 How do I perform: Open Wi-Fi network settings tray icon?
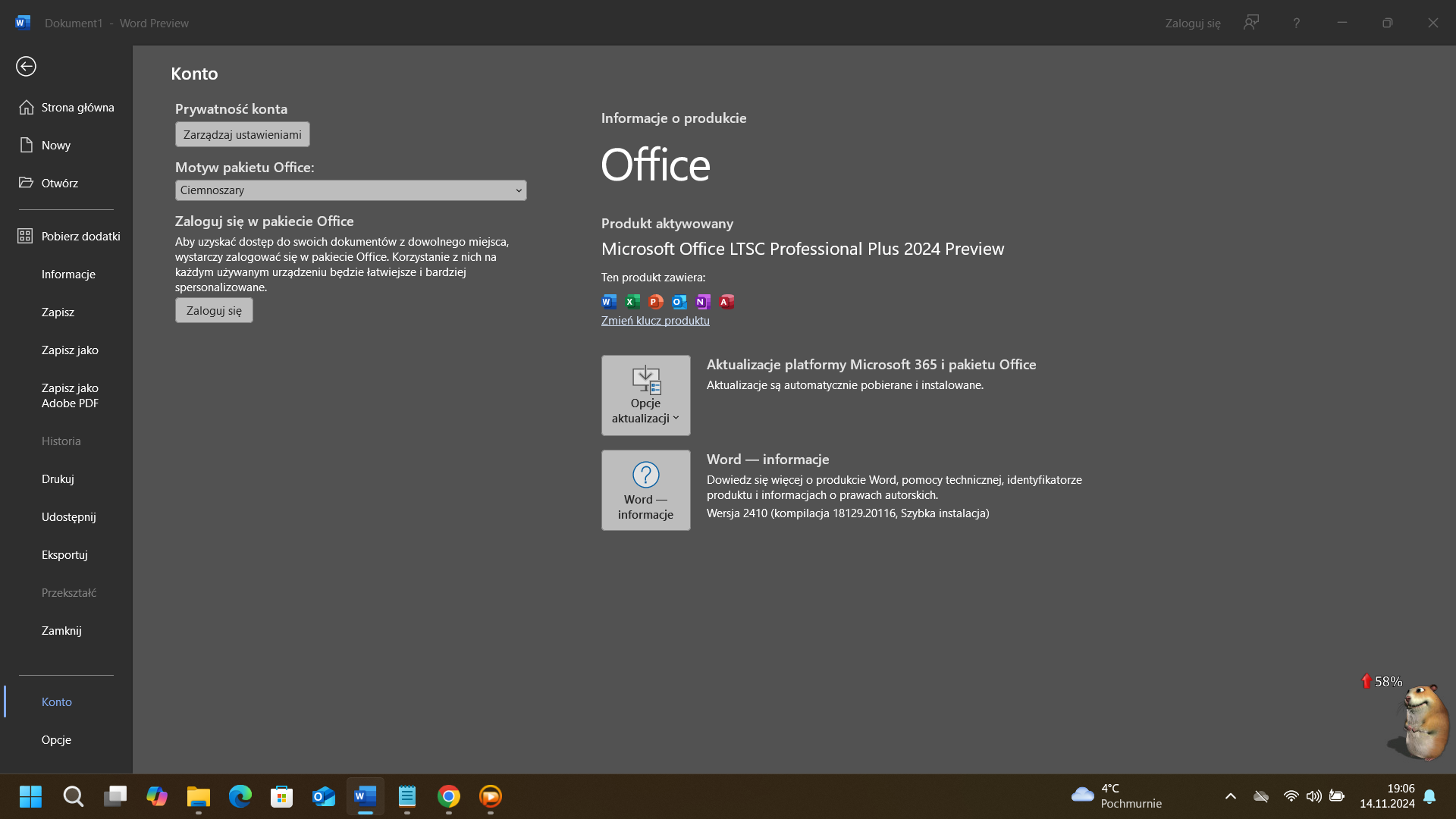click(1291, 796)
